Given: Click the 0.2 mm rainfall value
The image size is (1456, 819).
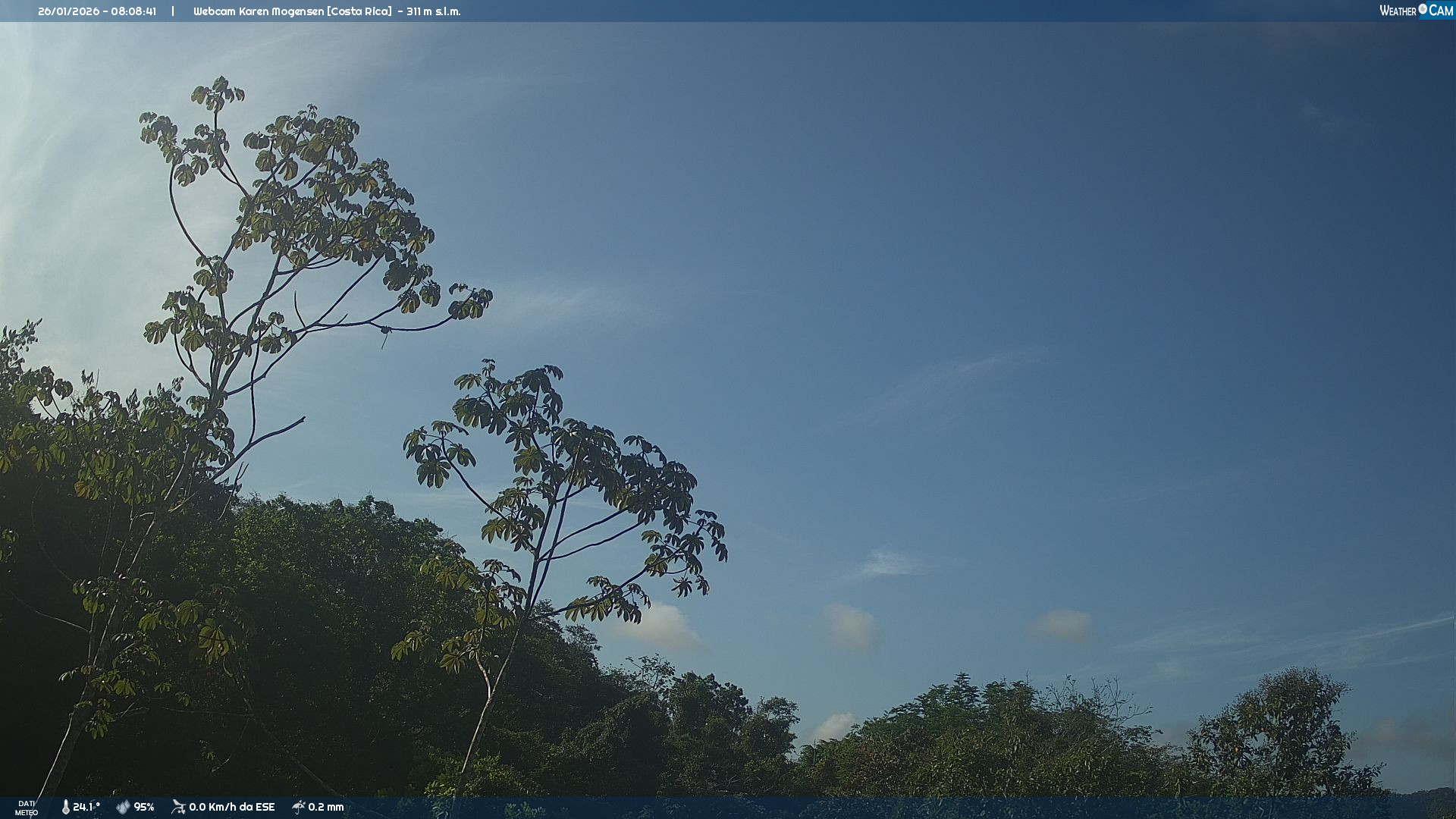Looking at the screenshot, I should click(x=325, y=807).
